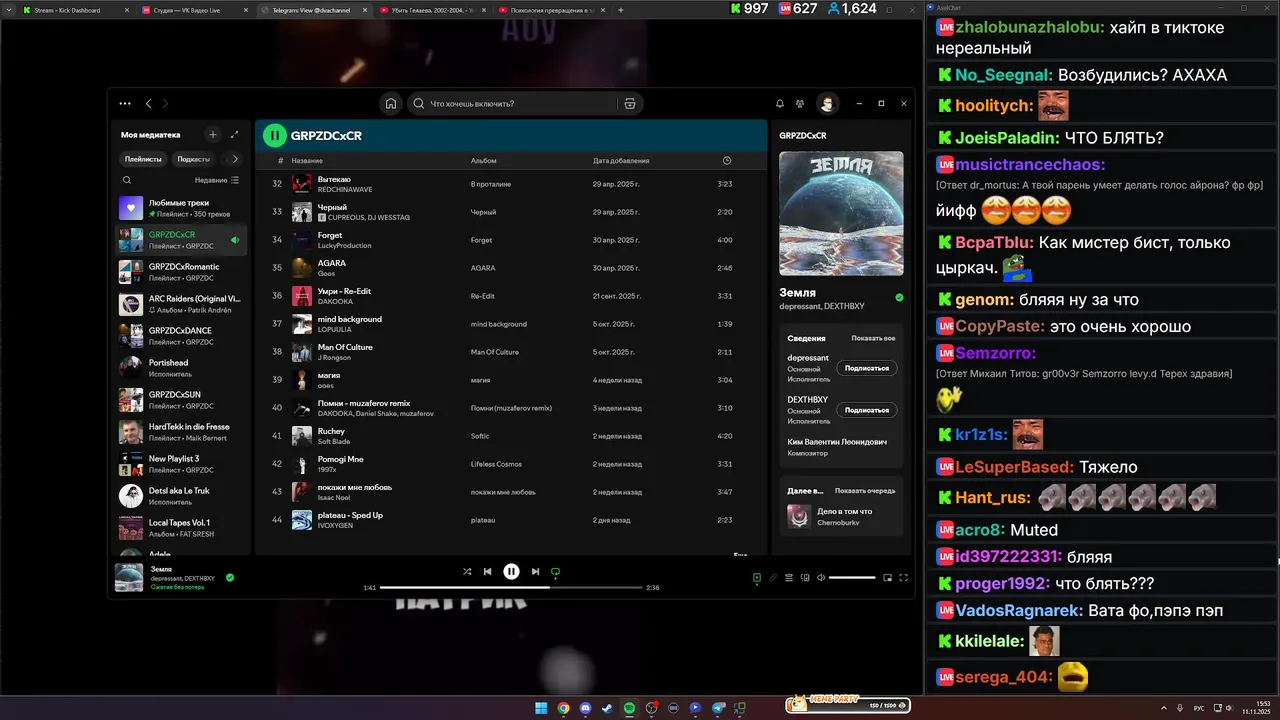Show more library filter chips with the arrow
The height and width of the screenshot is (720, 1280).
(235, 159)
